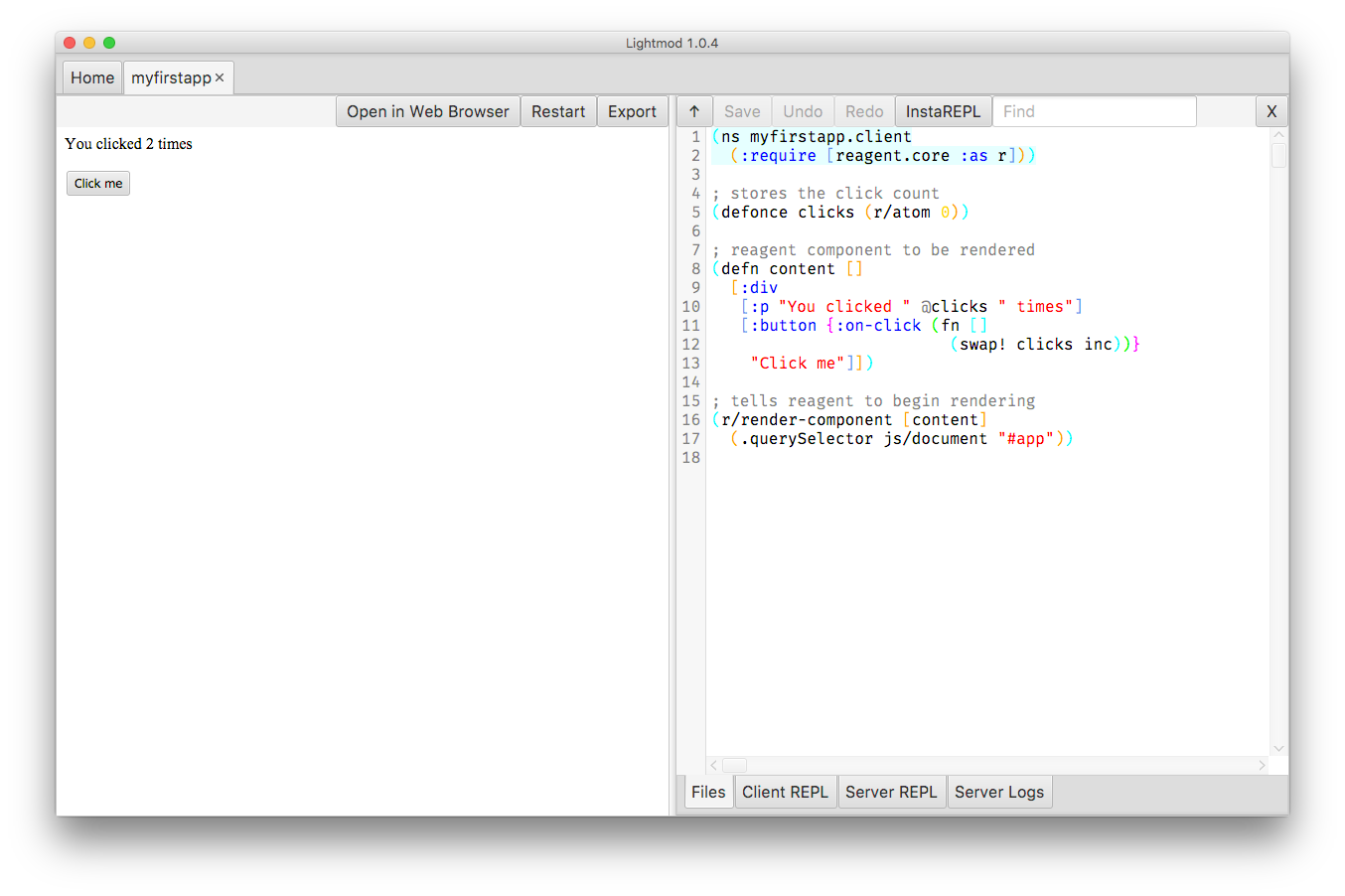
Task: Click the "#app" string on line 17
Action: (x=1025, y=439)
